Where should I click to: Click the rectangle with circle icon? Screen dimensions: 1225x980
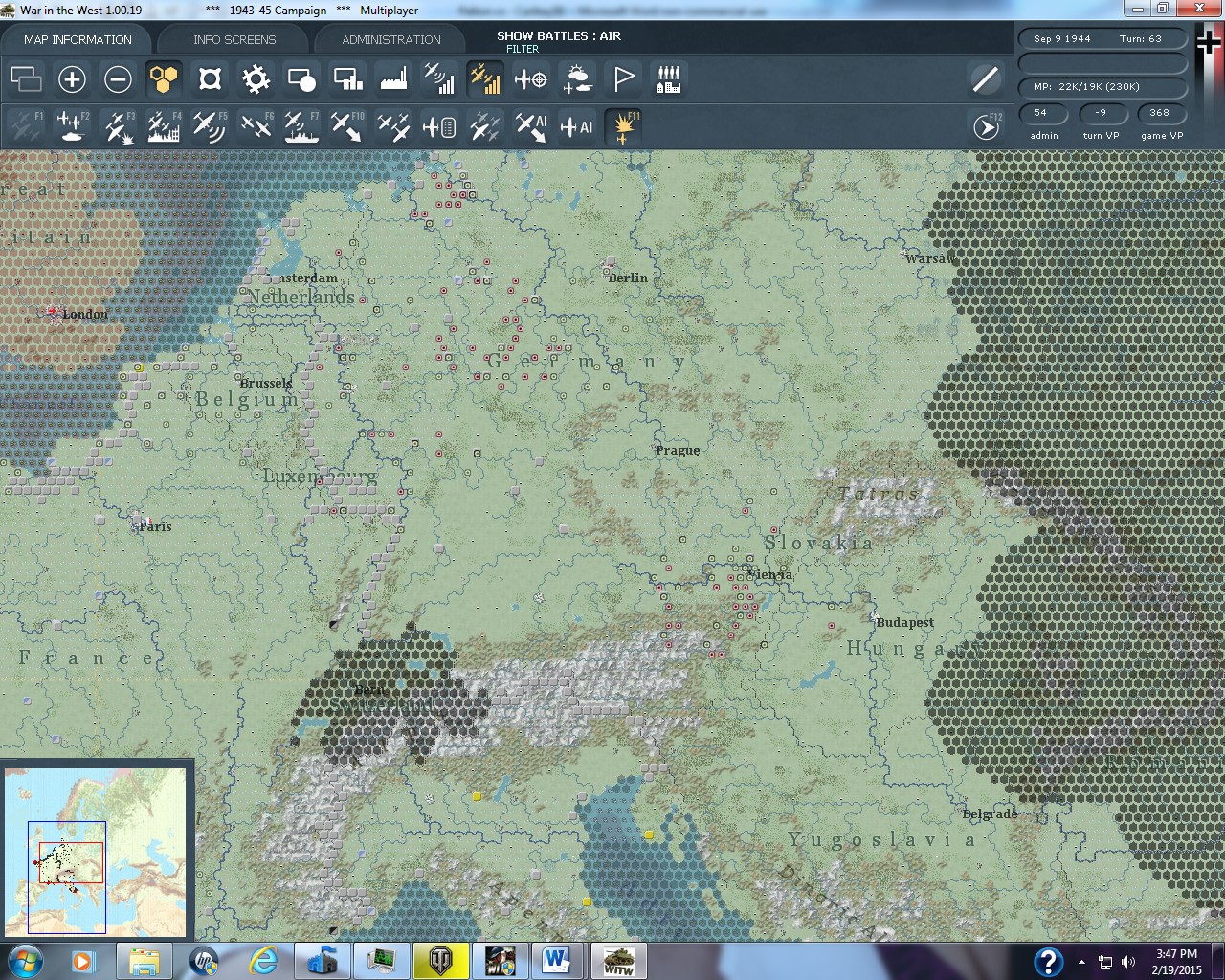click(301, 78)
